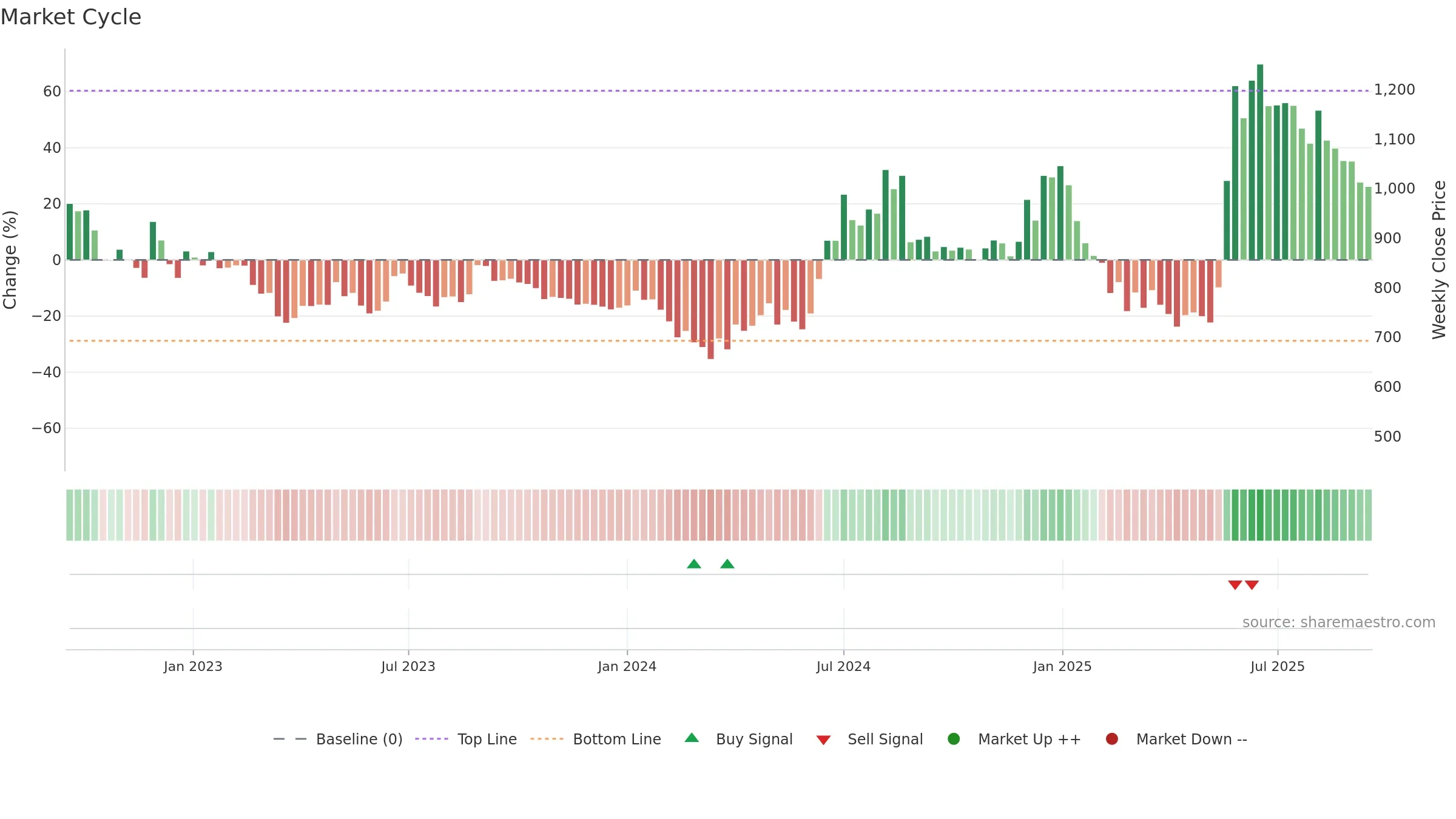The image size is (1456, 819).
Task: Click the source: sharemaestro.com text
Action: 1339,622
